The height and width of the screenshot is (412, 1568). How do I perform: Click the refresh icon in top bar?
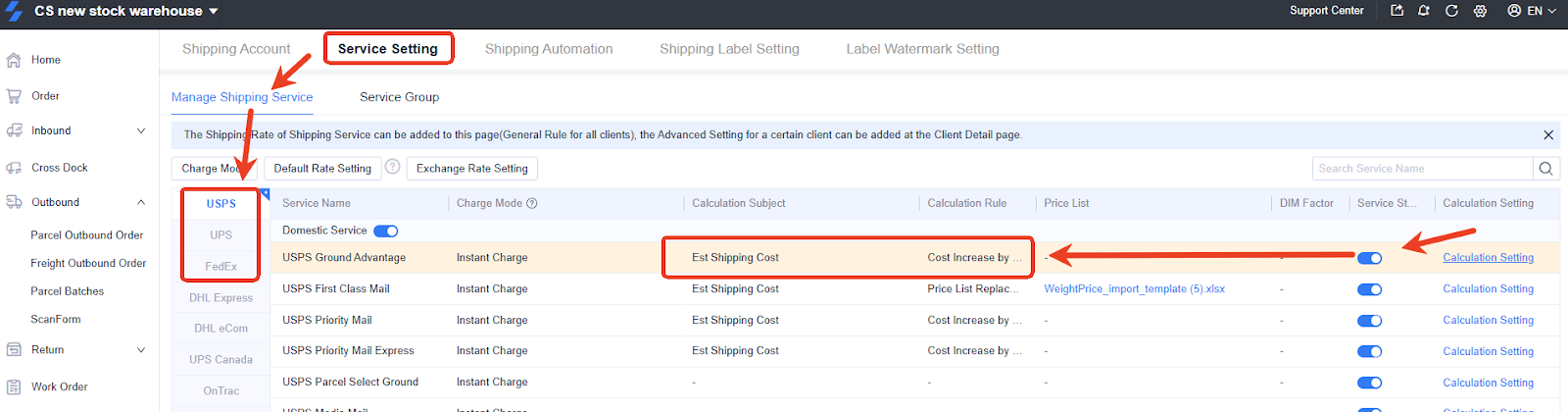(x=1451, y=11)
